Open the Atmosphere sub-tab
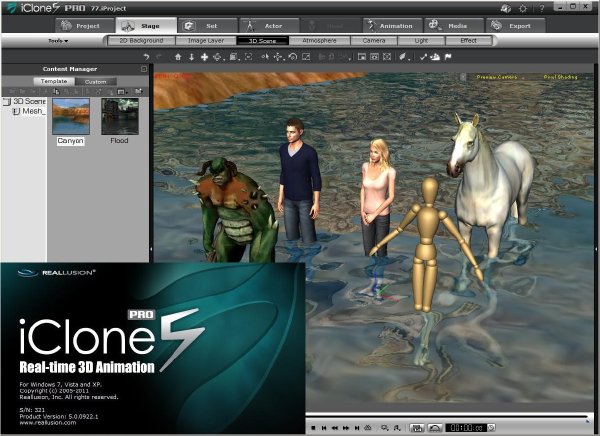This screenshot has width=600, height=436. point(319,41)
